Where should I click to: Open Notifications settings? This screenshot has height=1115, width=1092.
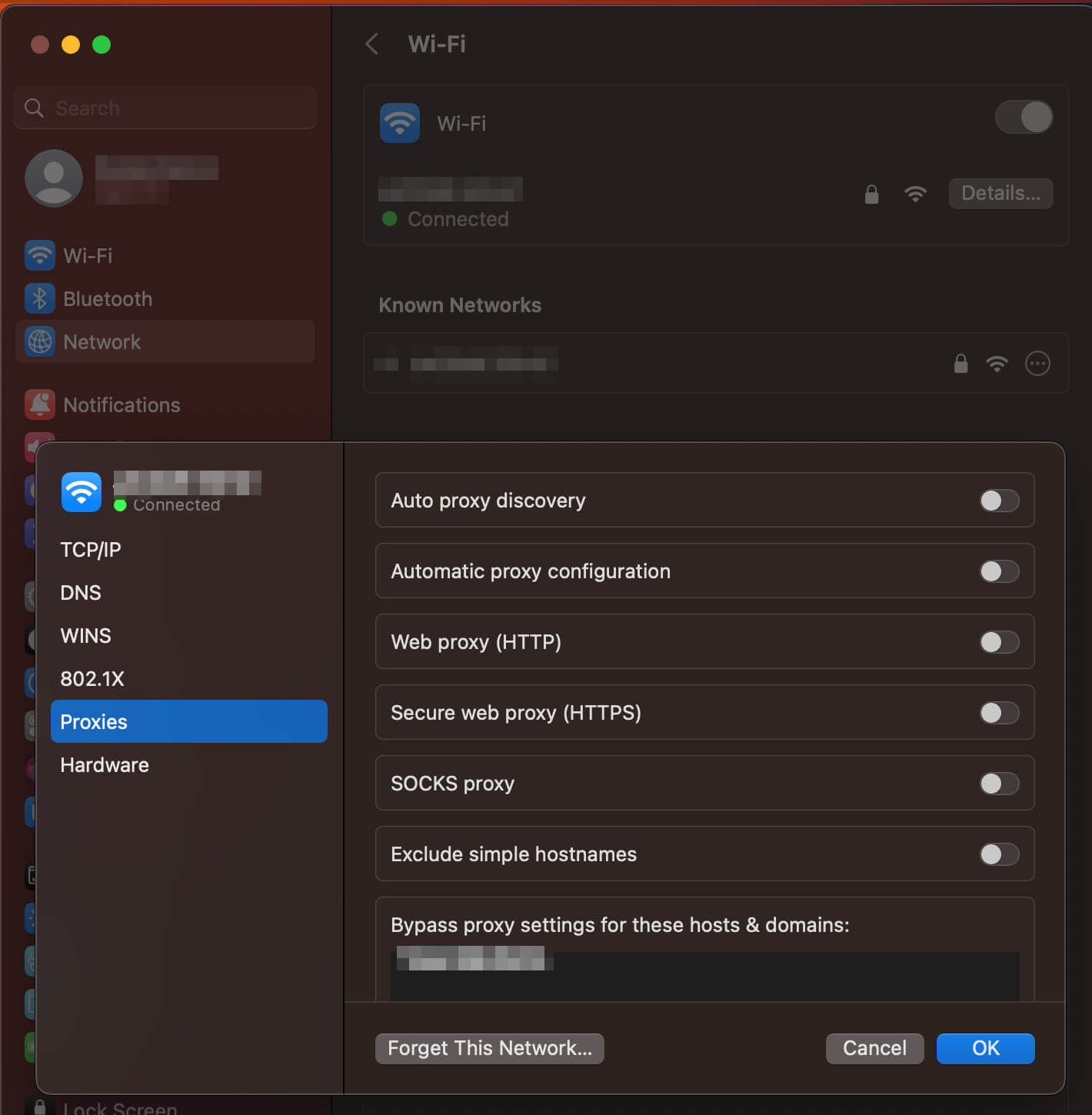pos(122,404)
